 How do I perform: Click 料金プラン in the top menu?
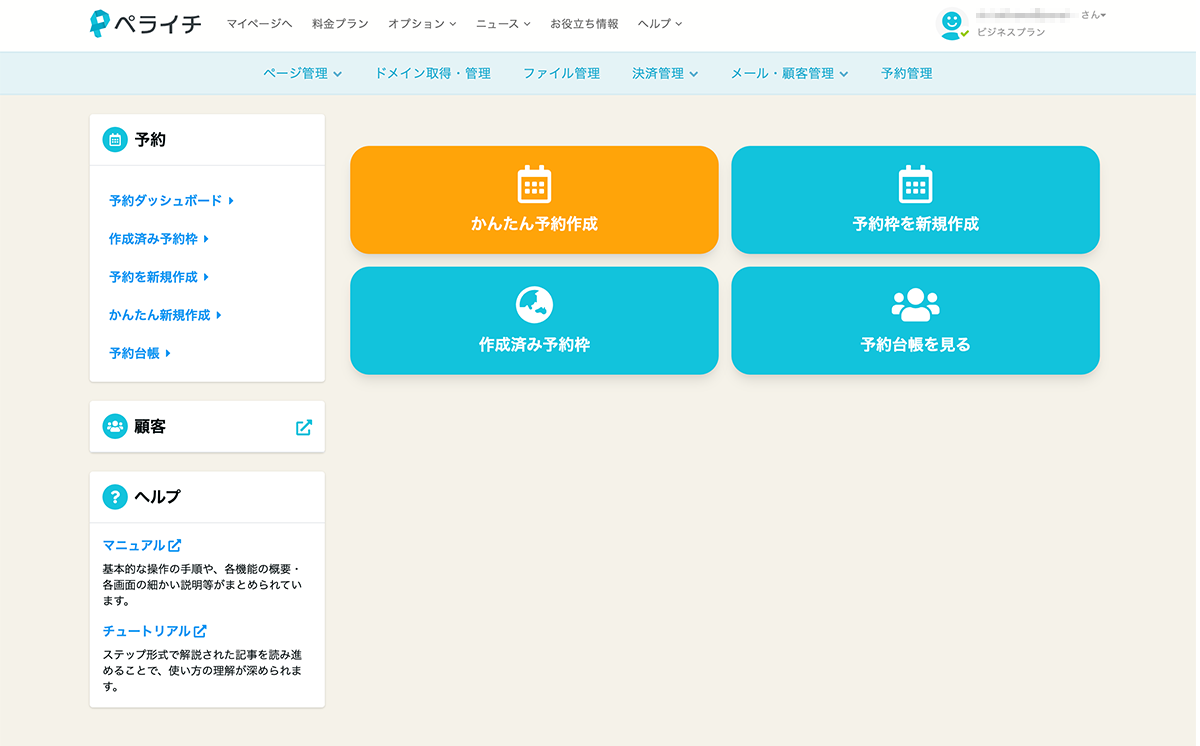tap(340, 24)
